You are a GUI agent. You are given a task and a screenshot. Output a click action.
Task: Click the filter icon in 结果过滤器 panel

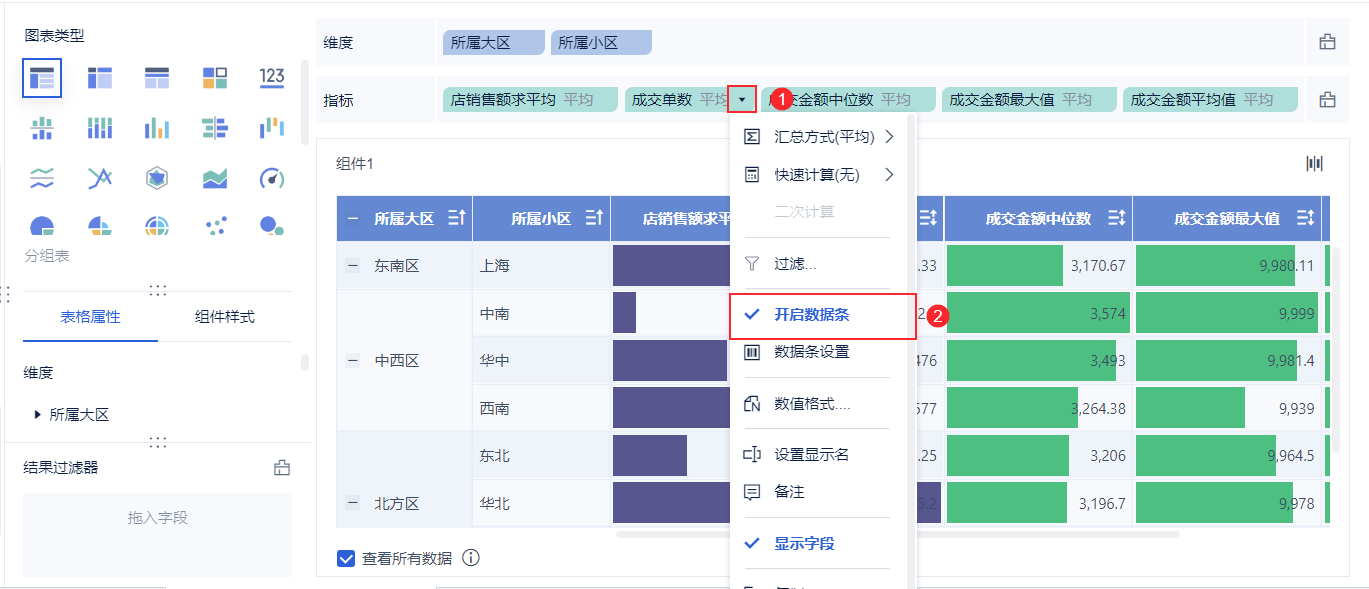click(x=281, y=467)
